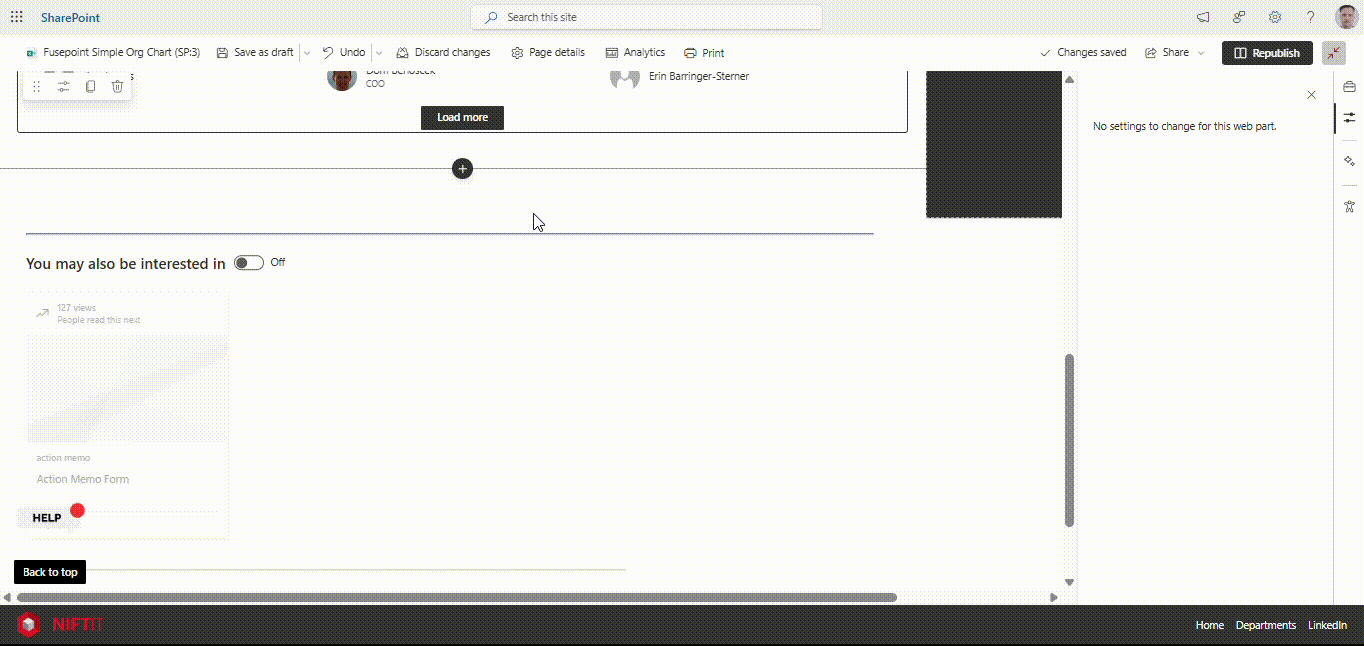Open Page details from the command bar
Image resolution: width=1364 pixels, height=646 pixels.
547,53
